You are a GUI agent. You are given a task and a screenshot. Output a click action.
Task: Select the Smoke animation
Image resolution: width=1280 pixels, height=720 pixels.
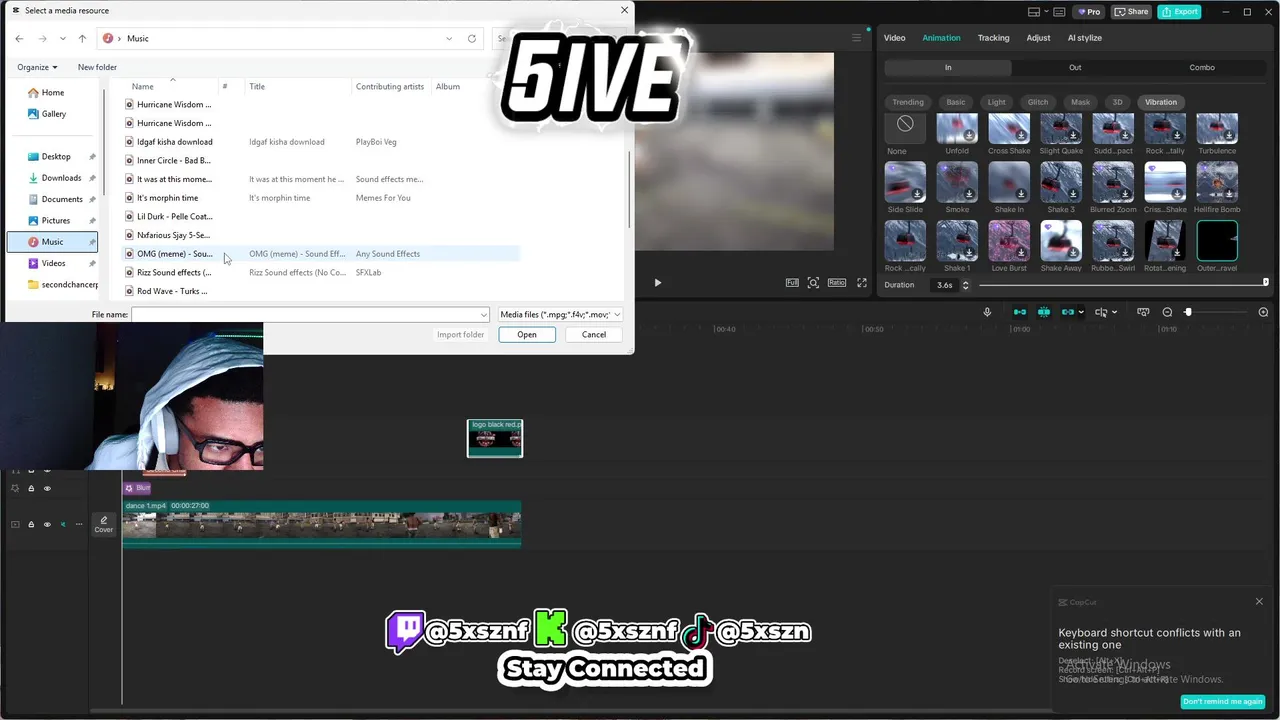(x=957, y=182)
